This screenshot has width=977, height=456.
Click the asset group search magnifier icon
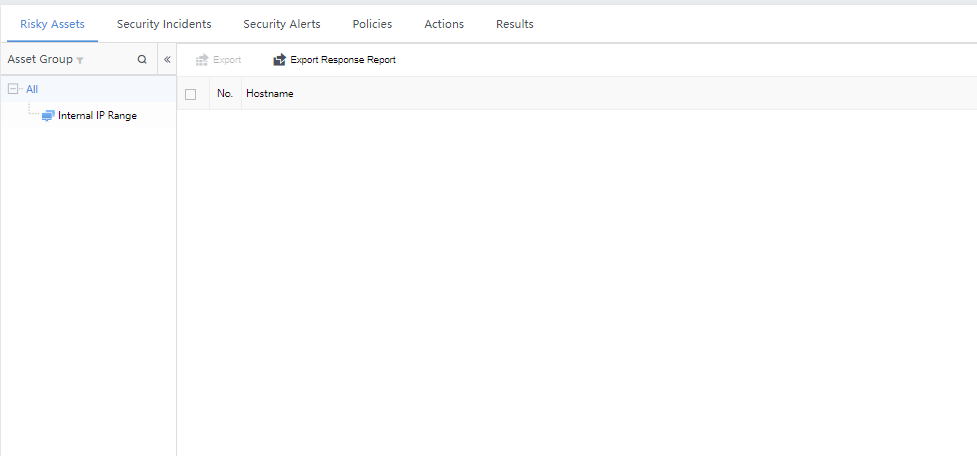142,60
